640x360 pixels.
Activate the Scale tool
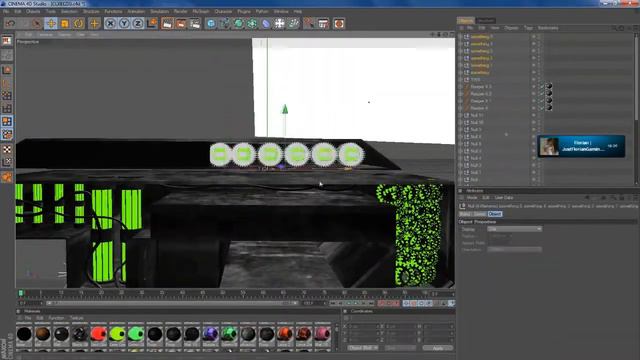(65, 24)
